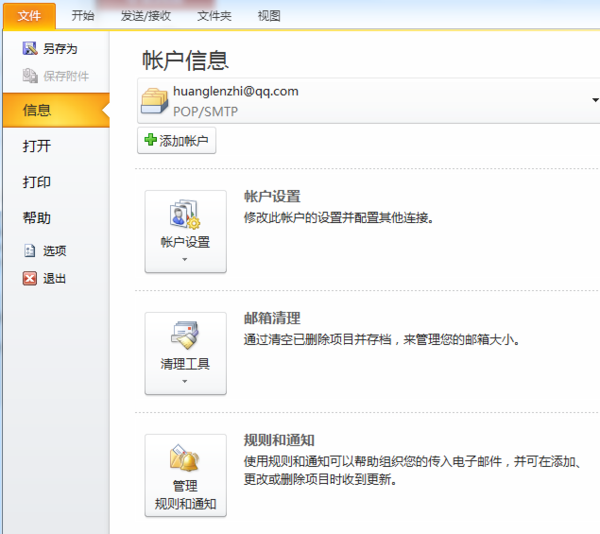Click the 清理工具 broom icon
The width and height of the screenshot is (600, 534).
(x=185, y=335)
